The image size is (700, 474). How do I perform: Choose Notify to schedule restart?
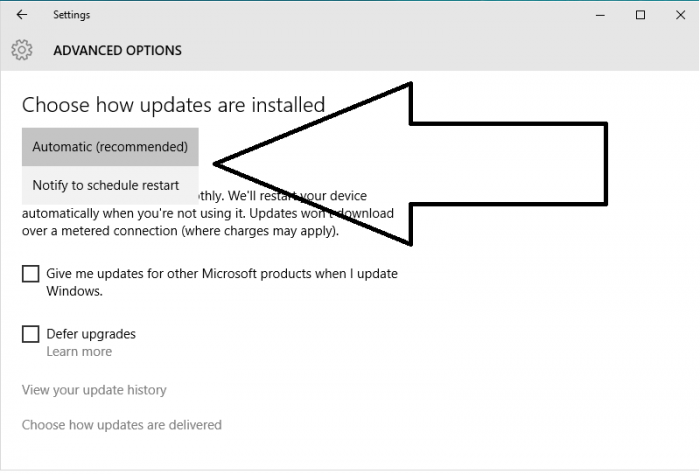pos(106,185)
